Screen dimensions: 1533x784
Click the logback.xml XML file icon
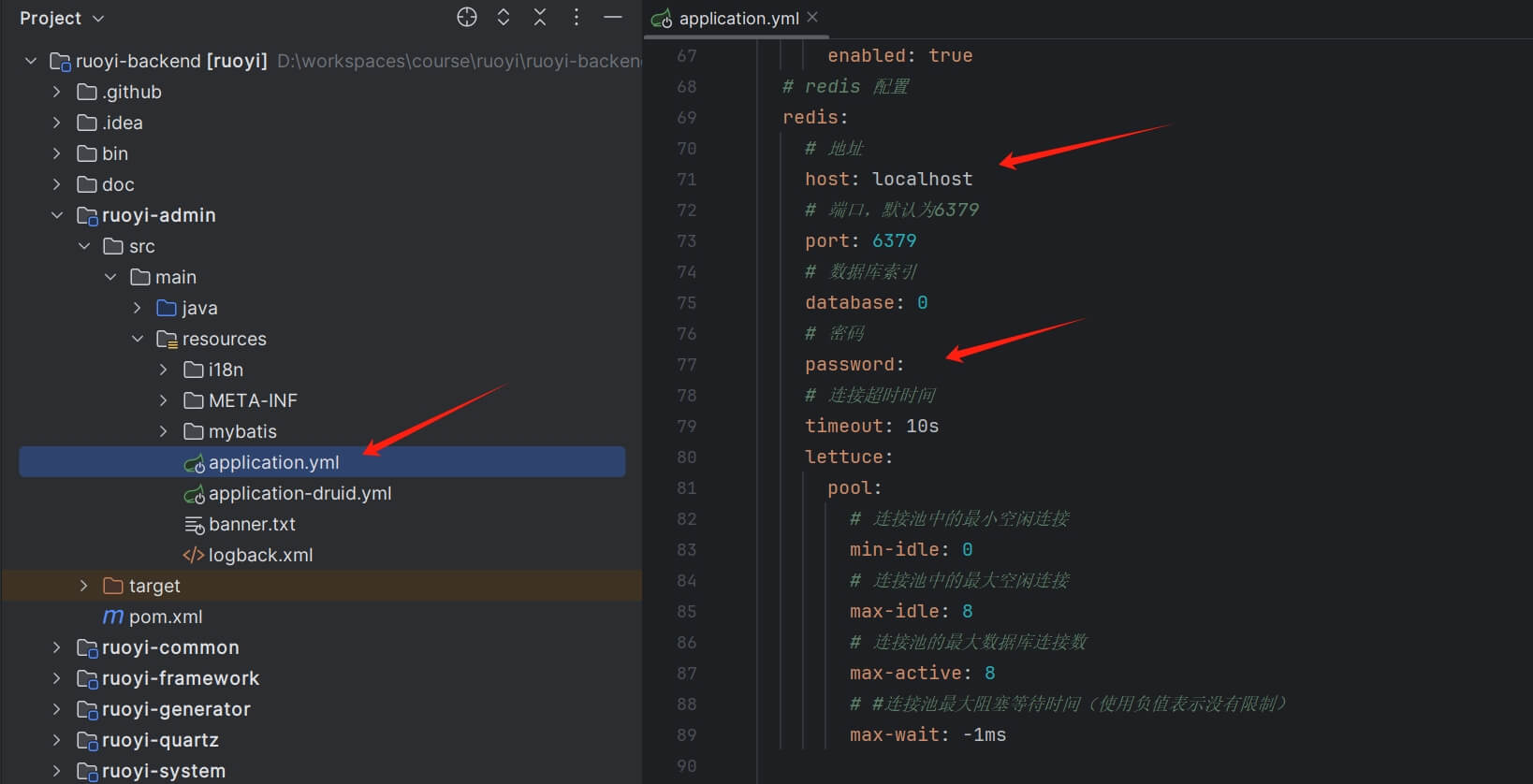tap(194, 555)
